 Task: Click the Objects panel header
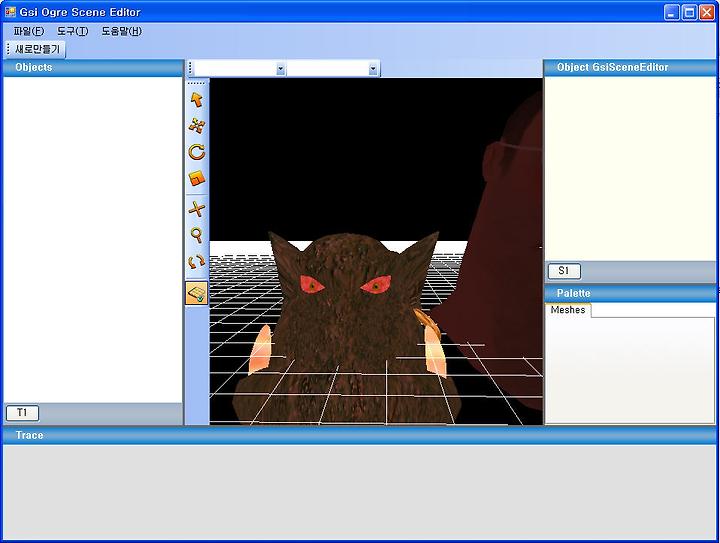(93, 67)
